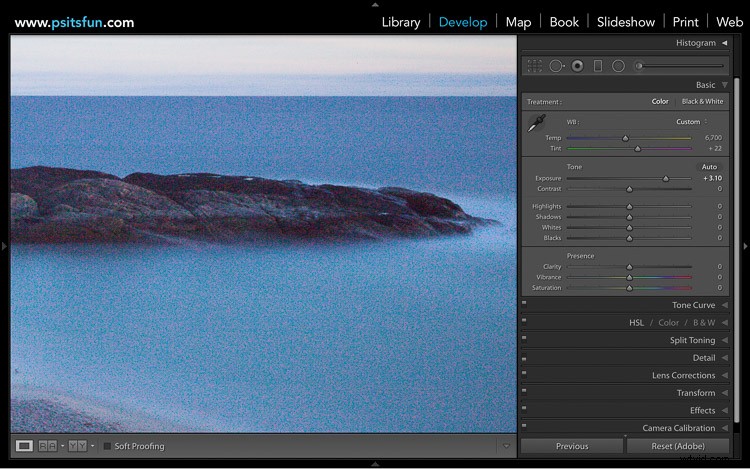The image size is (750, 469).
Task: Expand the Lens Corrections panel triangle
Action: [725, 375]
